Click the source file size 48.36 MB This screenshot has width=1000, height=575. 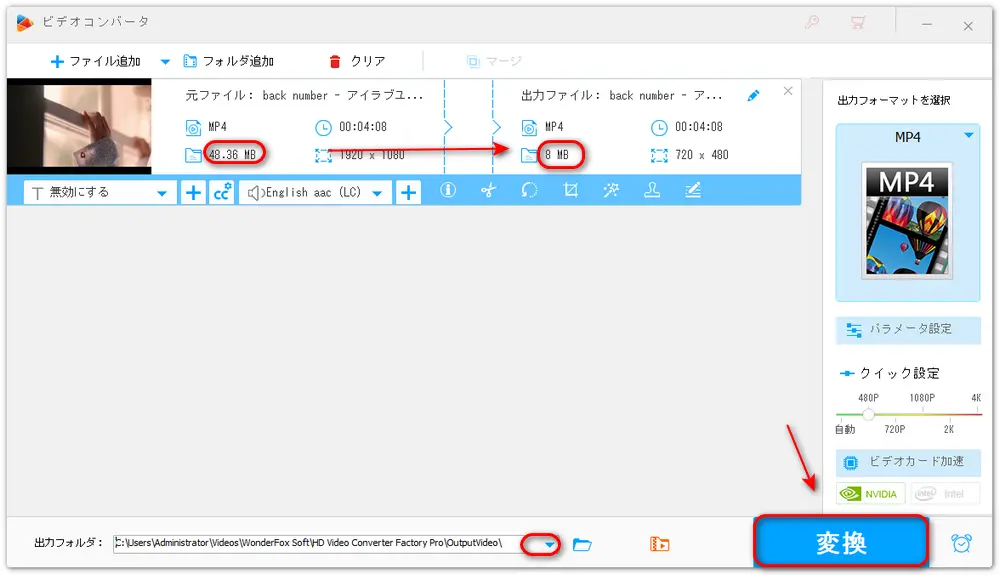tap(232, 155)
